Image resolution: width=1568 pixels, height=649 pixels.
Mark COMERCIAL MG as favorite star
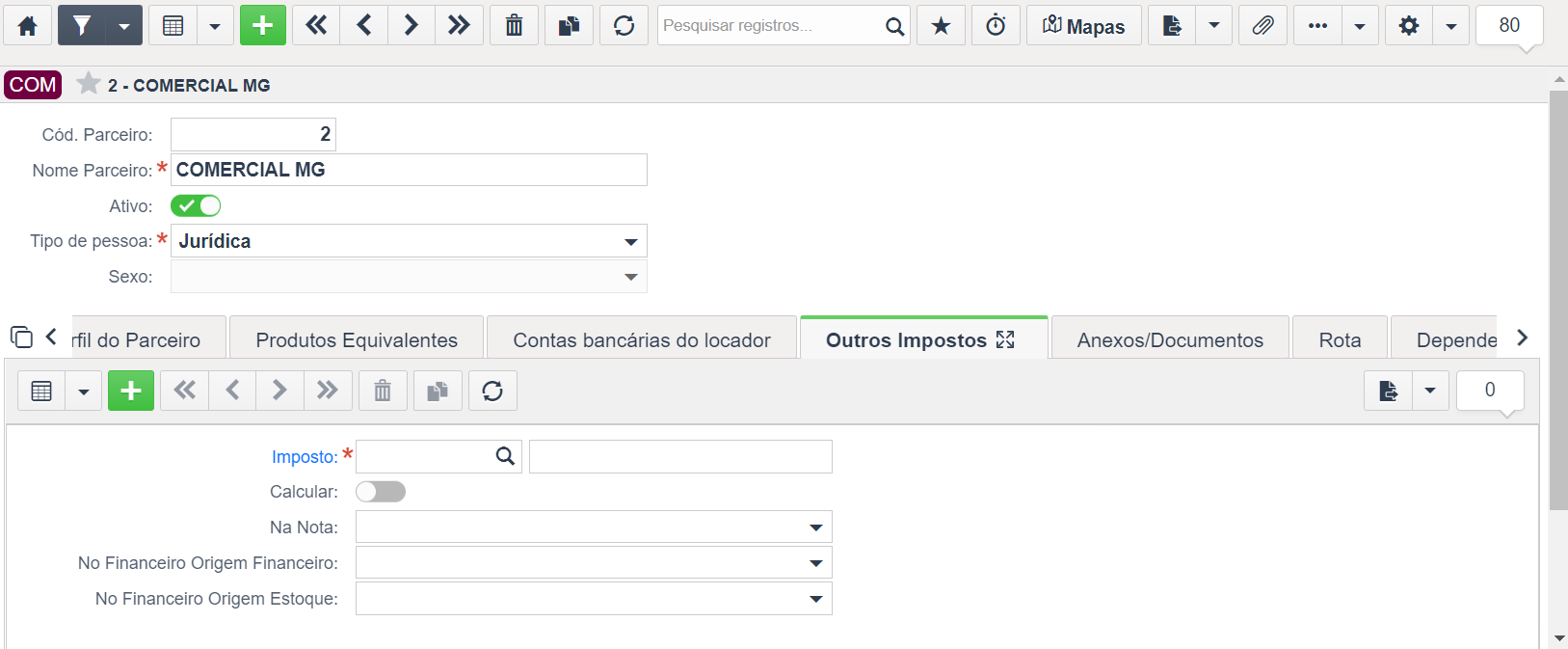click(x=88, y=84)
